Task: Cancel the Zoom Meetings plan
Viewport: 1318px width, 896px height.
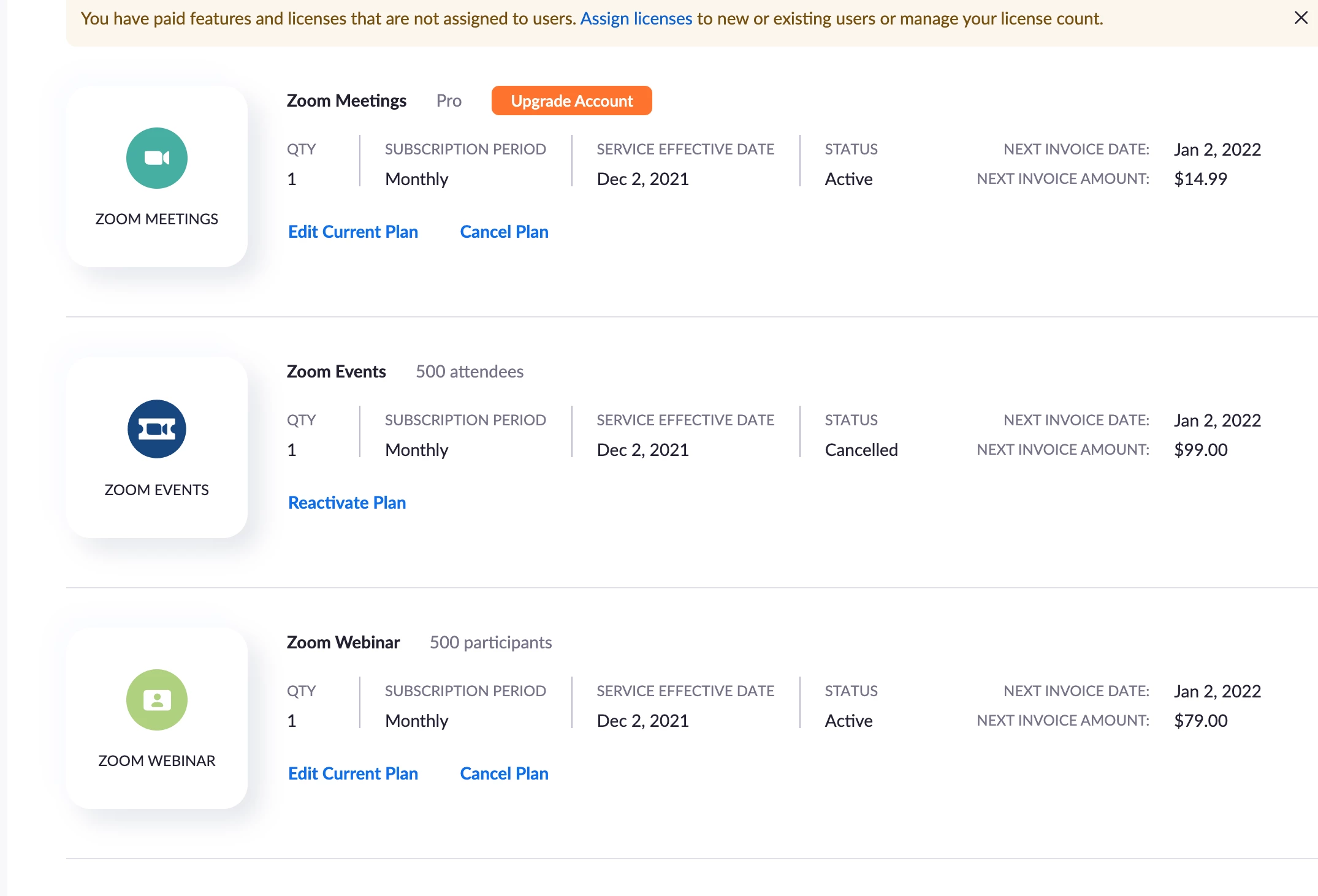Action: click(x=504, y=232)
